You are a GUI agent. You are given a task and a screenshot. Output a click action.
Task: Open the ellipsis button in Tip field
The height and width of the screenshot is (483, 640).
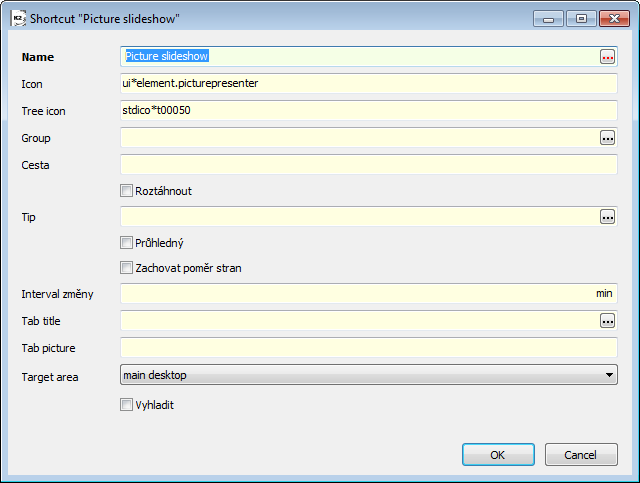[607, 217]
